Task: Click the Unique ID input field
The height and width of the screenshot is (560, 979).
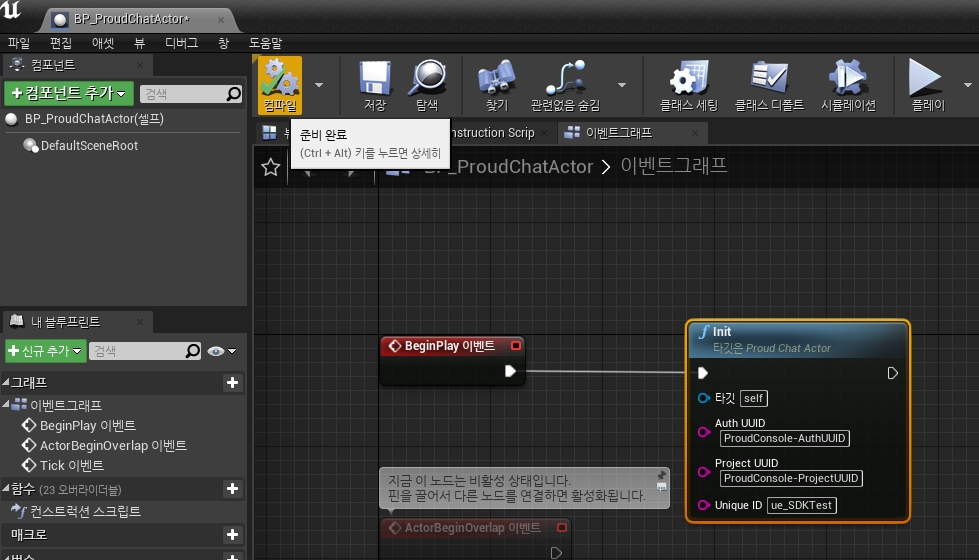Action: pyautogui.click(x=801, y=505)
